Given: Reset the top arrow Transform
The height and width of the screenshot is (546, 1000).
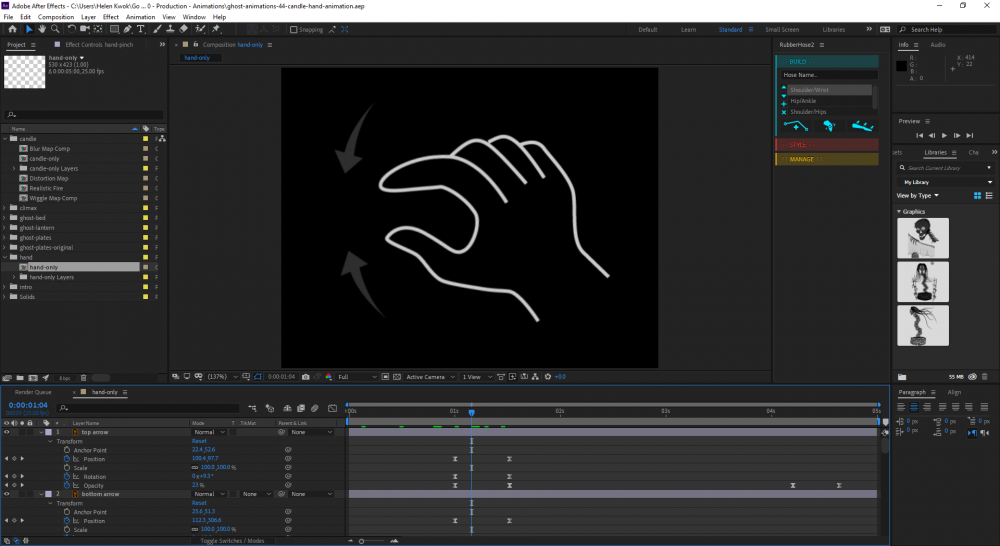Looking at the screenshot, I should (199, 441).
